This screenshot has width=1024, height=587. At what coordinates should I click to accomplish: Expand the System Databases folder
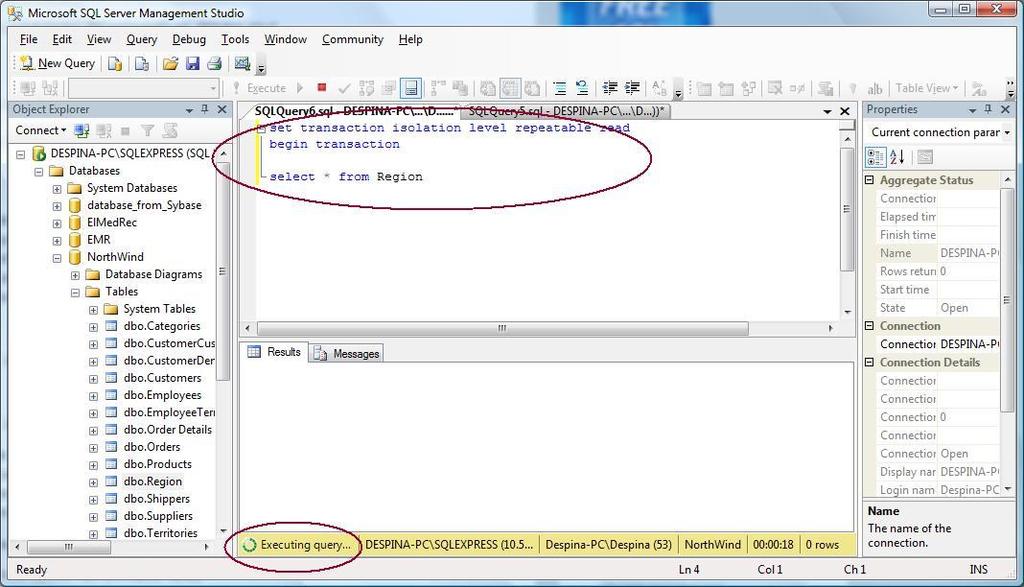(x=57, y=189)
